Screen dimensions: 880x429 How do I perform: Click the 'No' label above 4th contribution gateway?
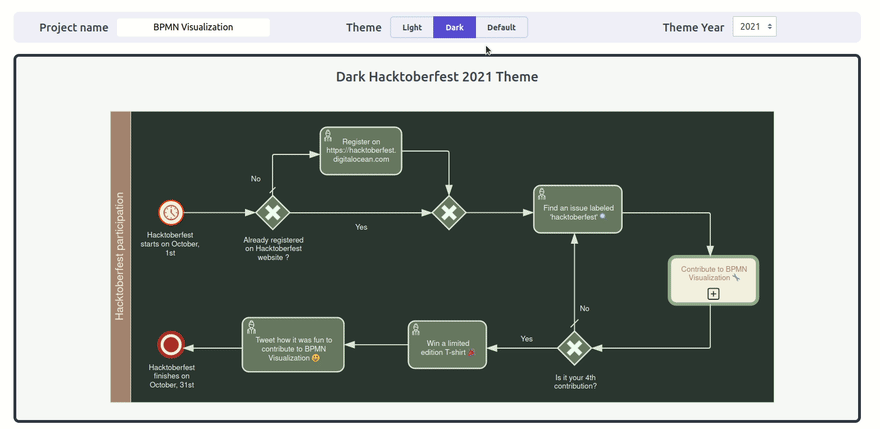click(584, 308)
